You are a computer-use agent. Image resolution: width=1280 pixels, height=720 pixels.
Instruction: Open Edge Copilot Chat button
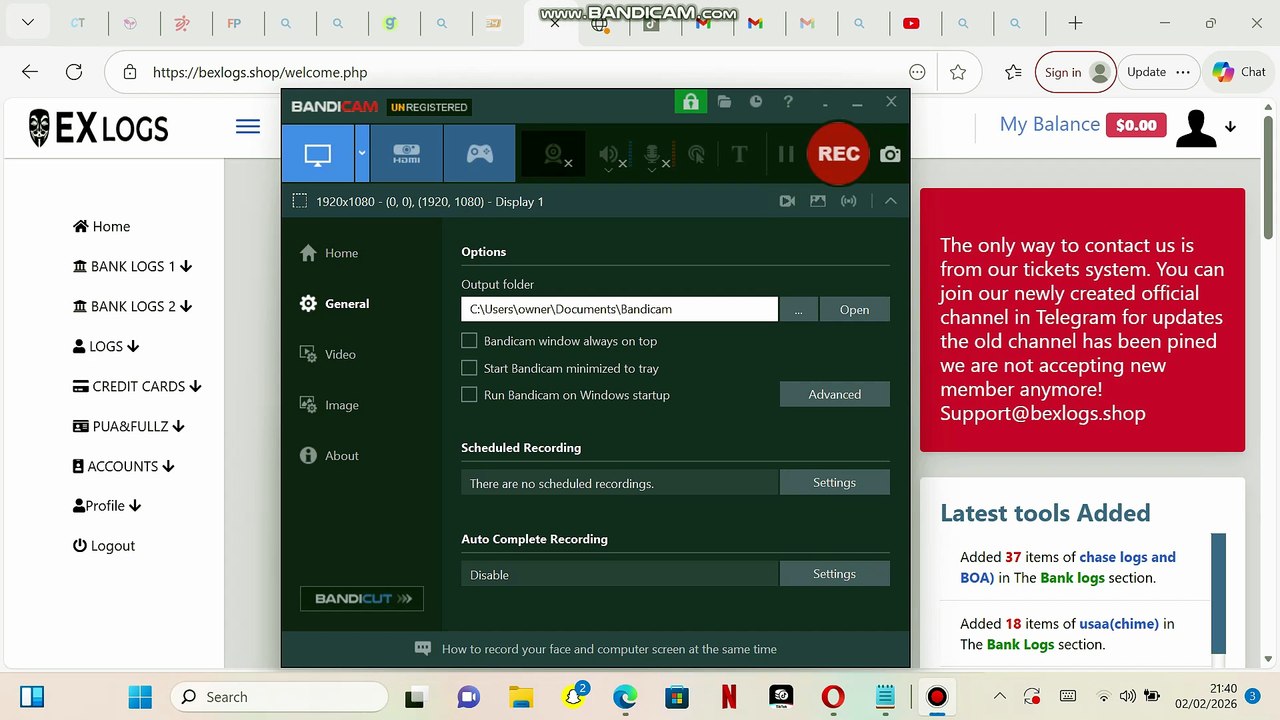click(1239, 72)
